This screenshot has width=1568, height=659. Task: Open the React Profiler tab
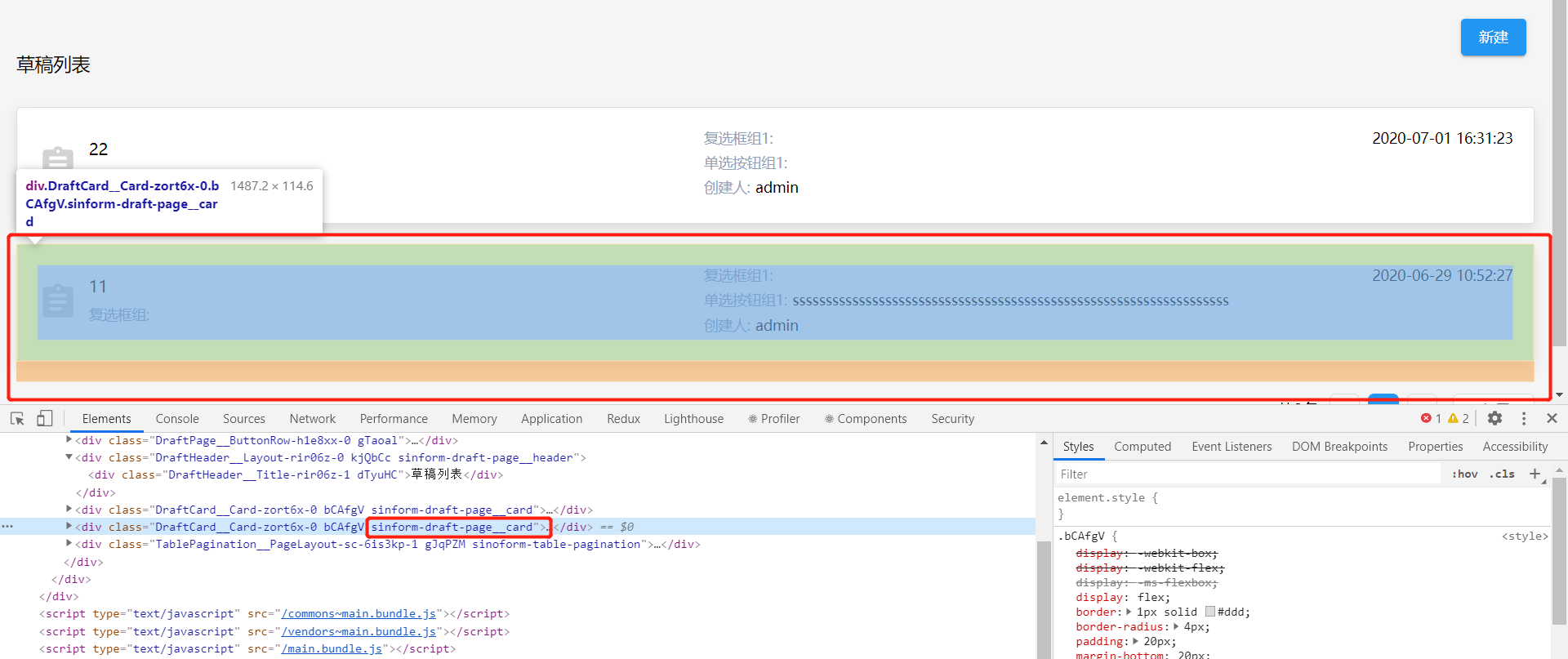tap(774, 419)
